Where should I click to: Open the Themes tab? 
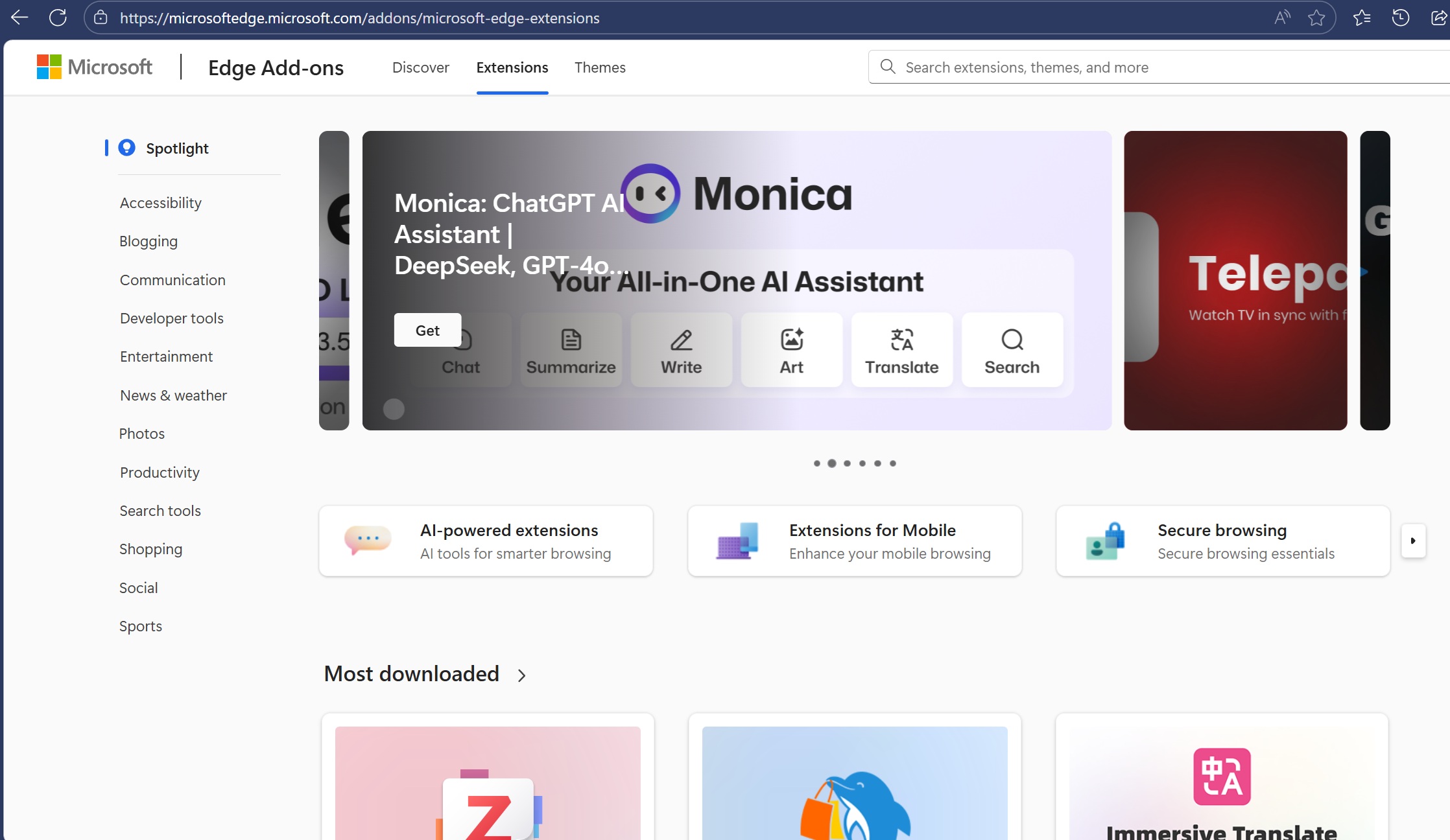click(x=599, y=67)
